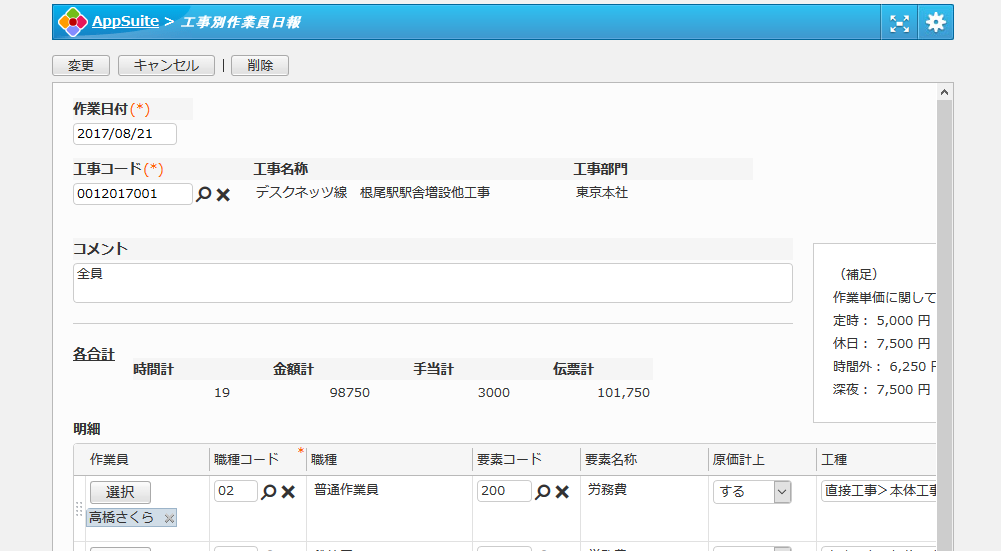Search 職種コード with magnifier icon
The image size is (1001, 551).
click(x=268, y=492)
